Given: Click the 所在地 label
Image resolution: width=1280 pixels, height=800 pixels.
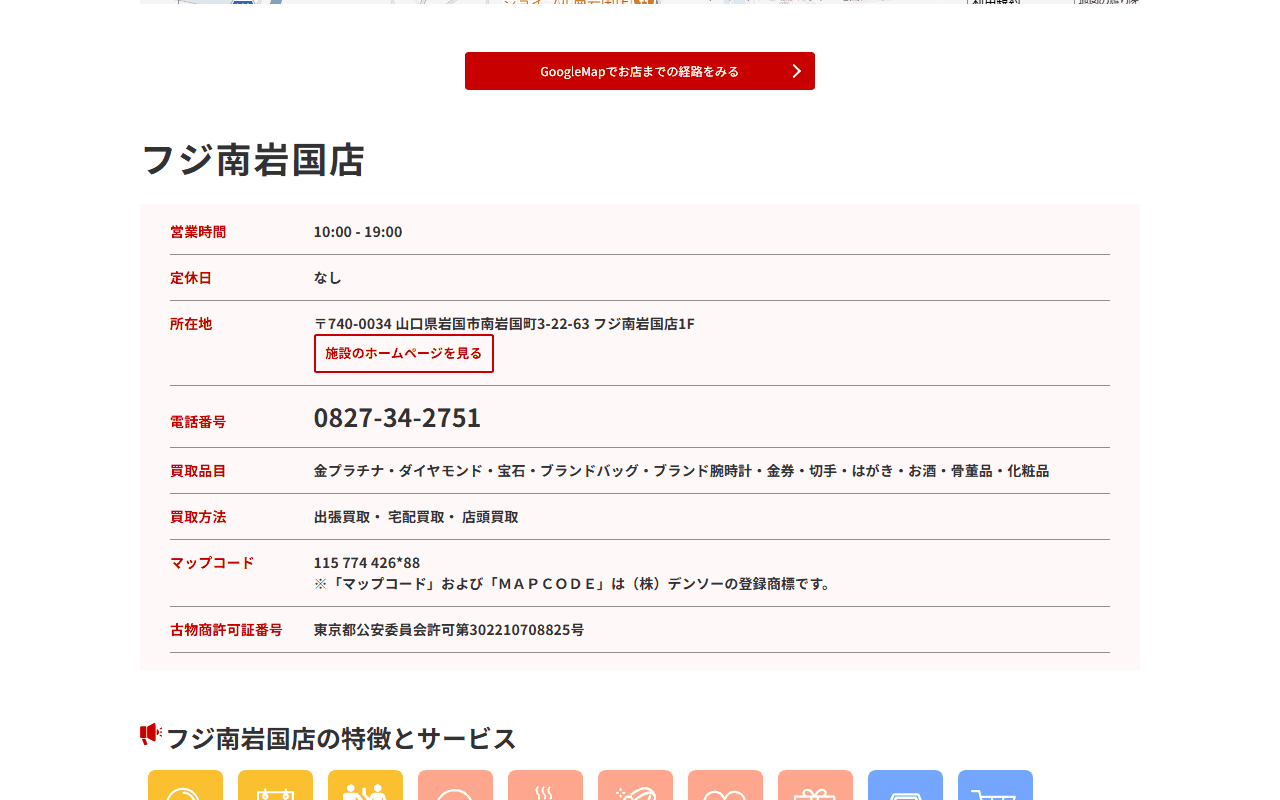Looking at the screenshot, I should click(191, 324).
